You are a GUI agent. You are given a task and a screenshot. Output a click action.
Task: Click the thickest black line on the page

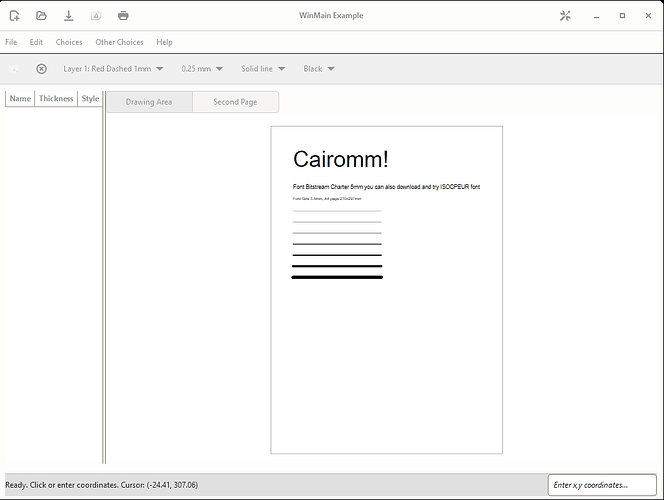[x=337, y=277]
